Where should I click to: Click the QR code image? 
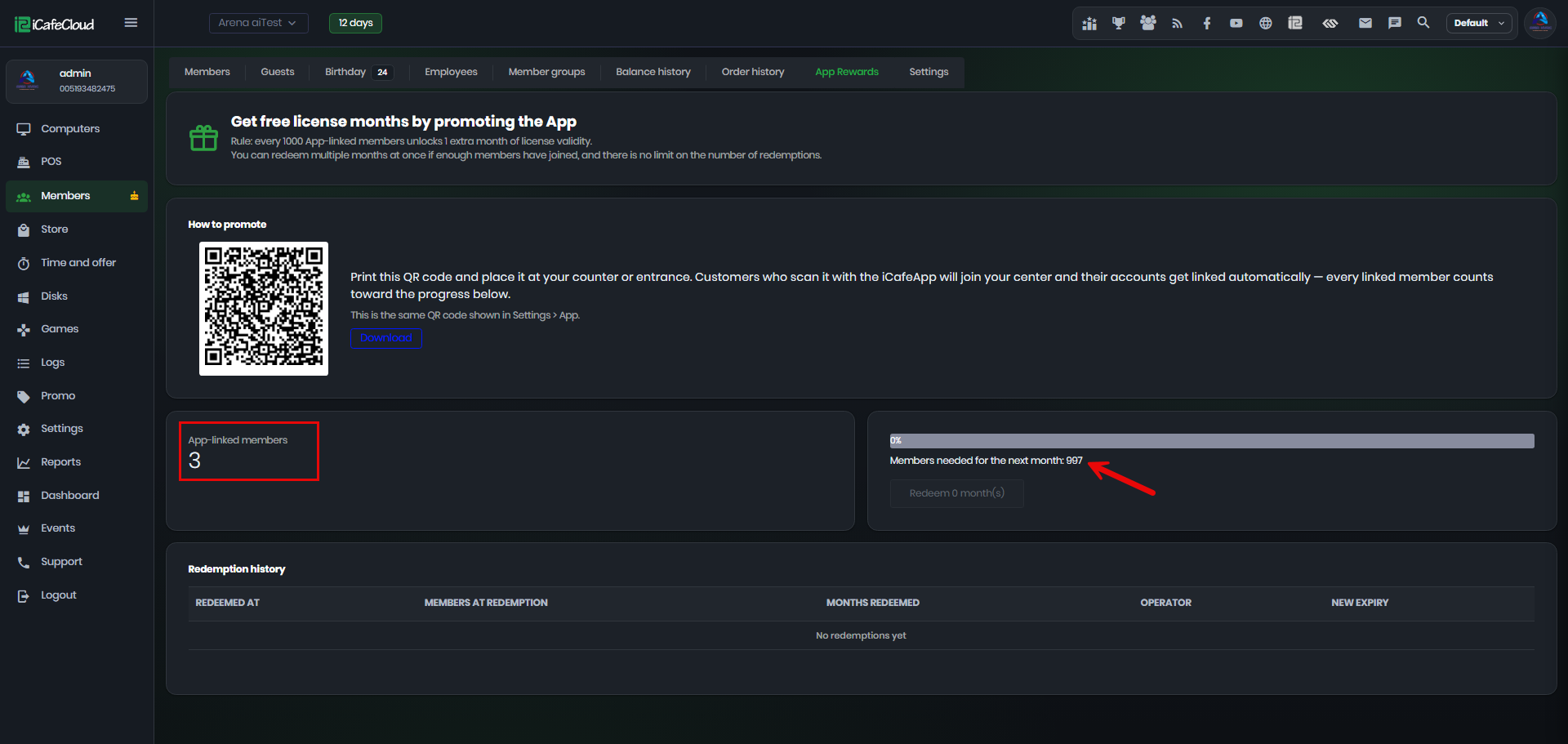[x=264, y=309]
